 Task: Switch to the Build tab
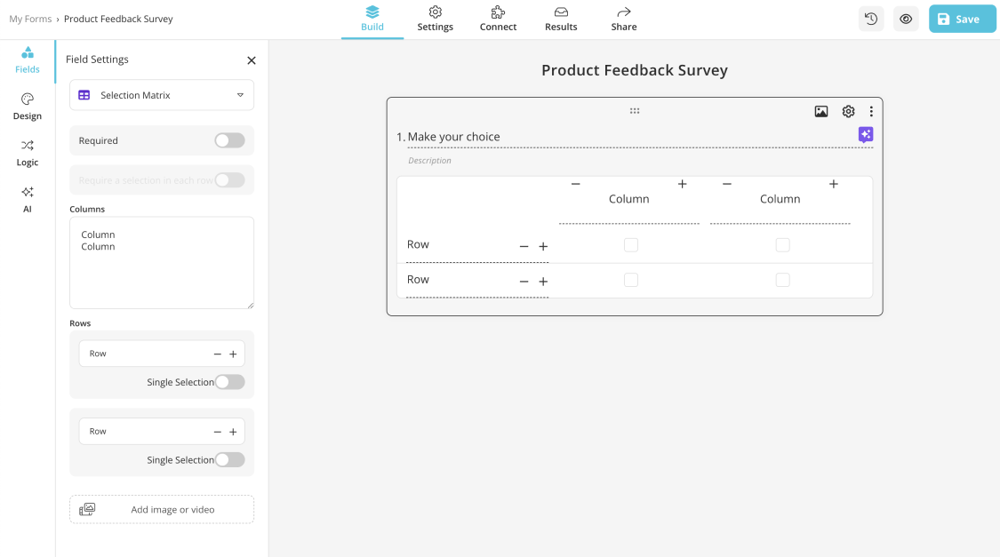(x=372, y=19)
